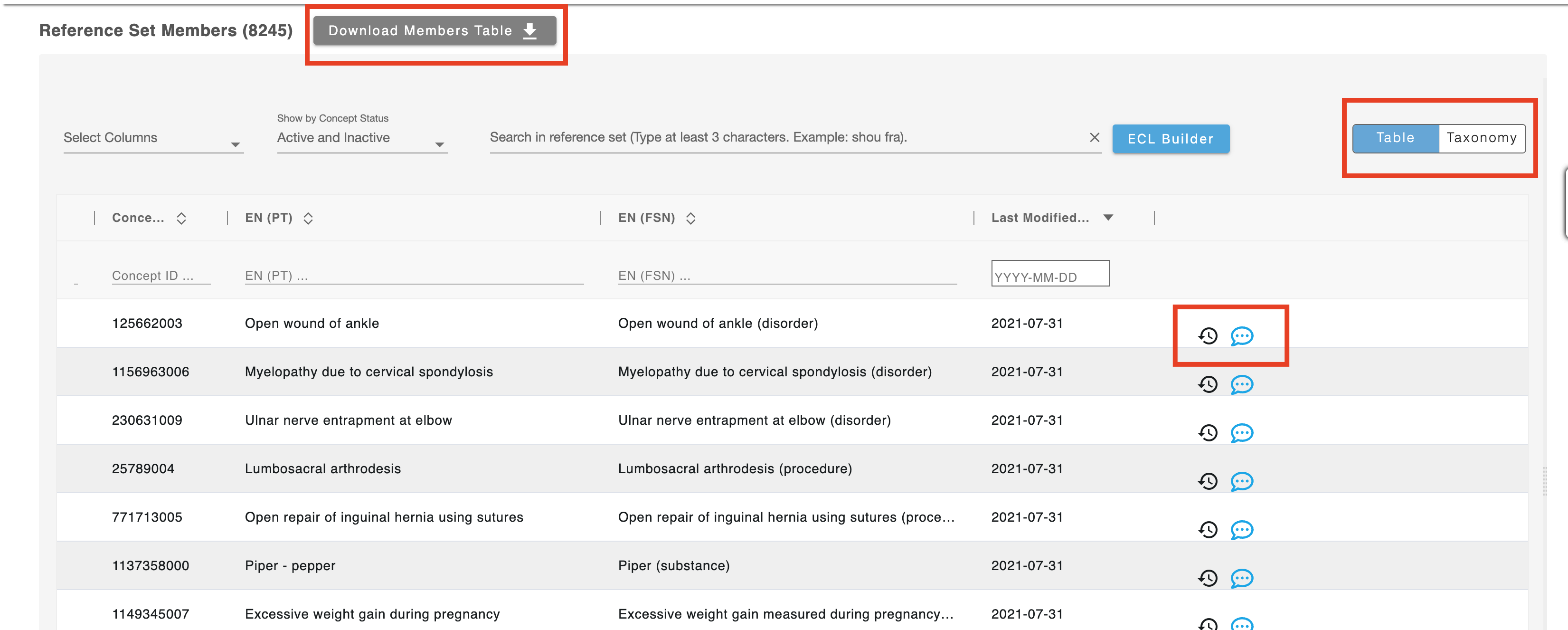
Task: Sort by EN (FSN) column arrows
Action: (690, 218)
